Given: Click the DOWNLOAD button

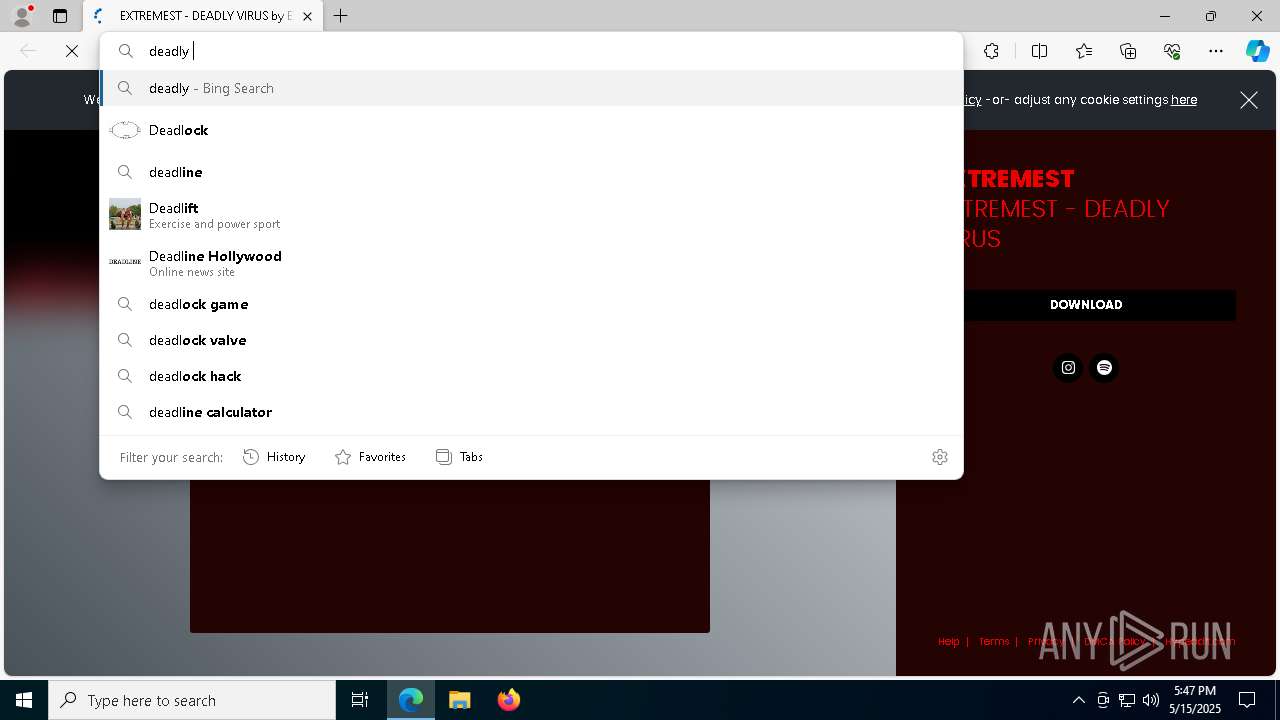Looking at the screenshot, I should pos(1086,305).
